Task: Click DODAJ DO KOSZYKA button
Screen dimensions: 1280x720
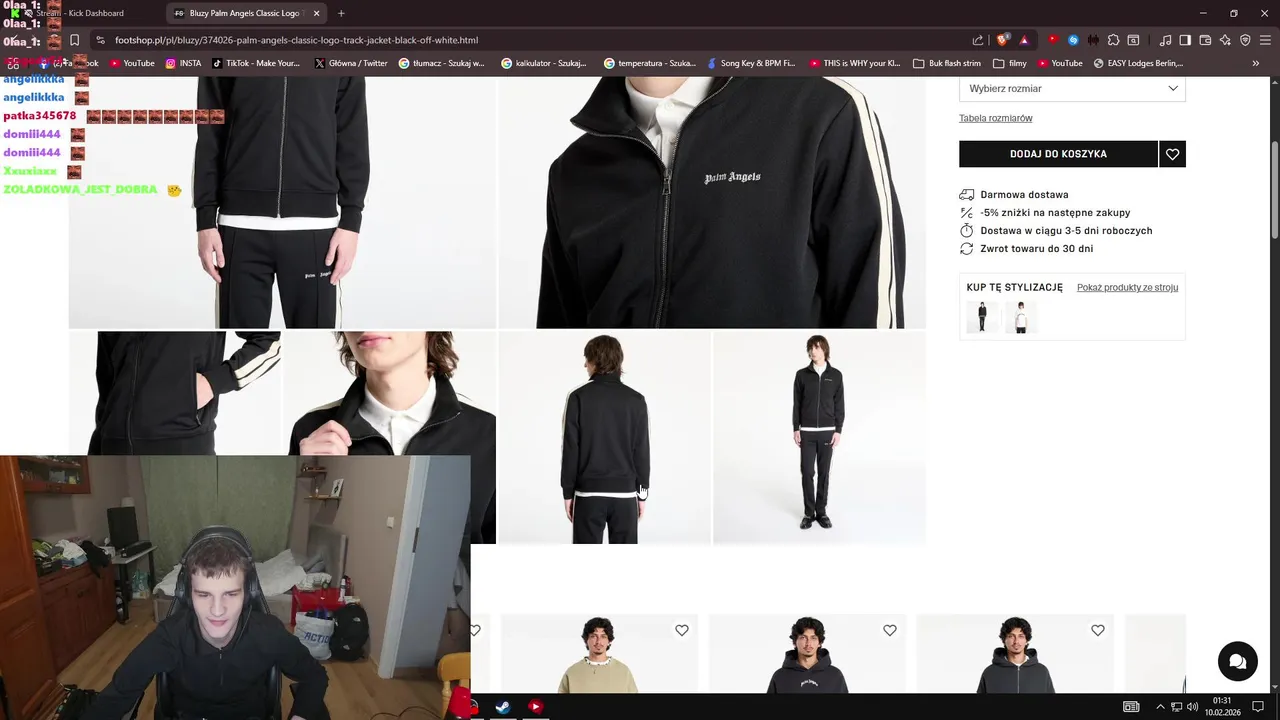Action: [x=1058, y=154]
